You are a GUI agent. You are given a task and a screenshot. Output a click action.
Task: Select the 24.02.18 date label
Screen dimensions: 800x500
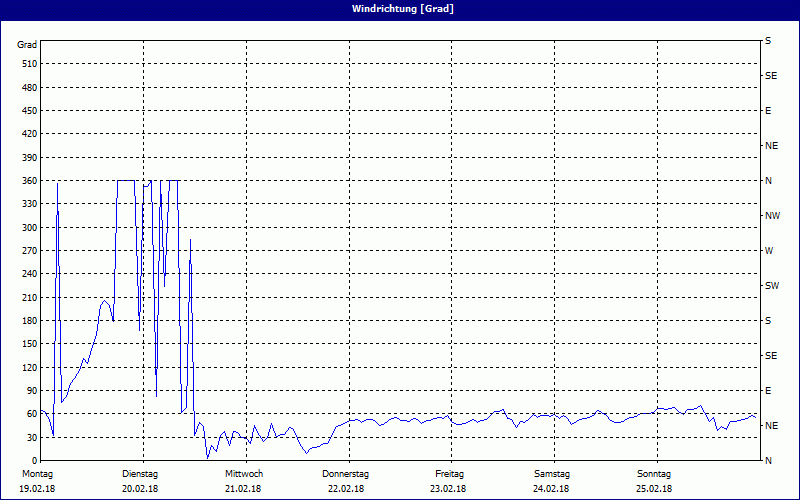pos(551,488)
